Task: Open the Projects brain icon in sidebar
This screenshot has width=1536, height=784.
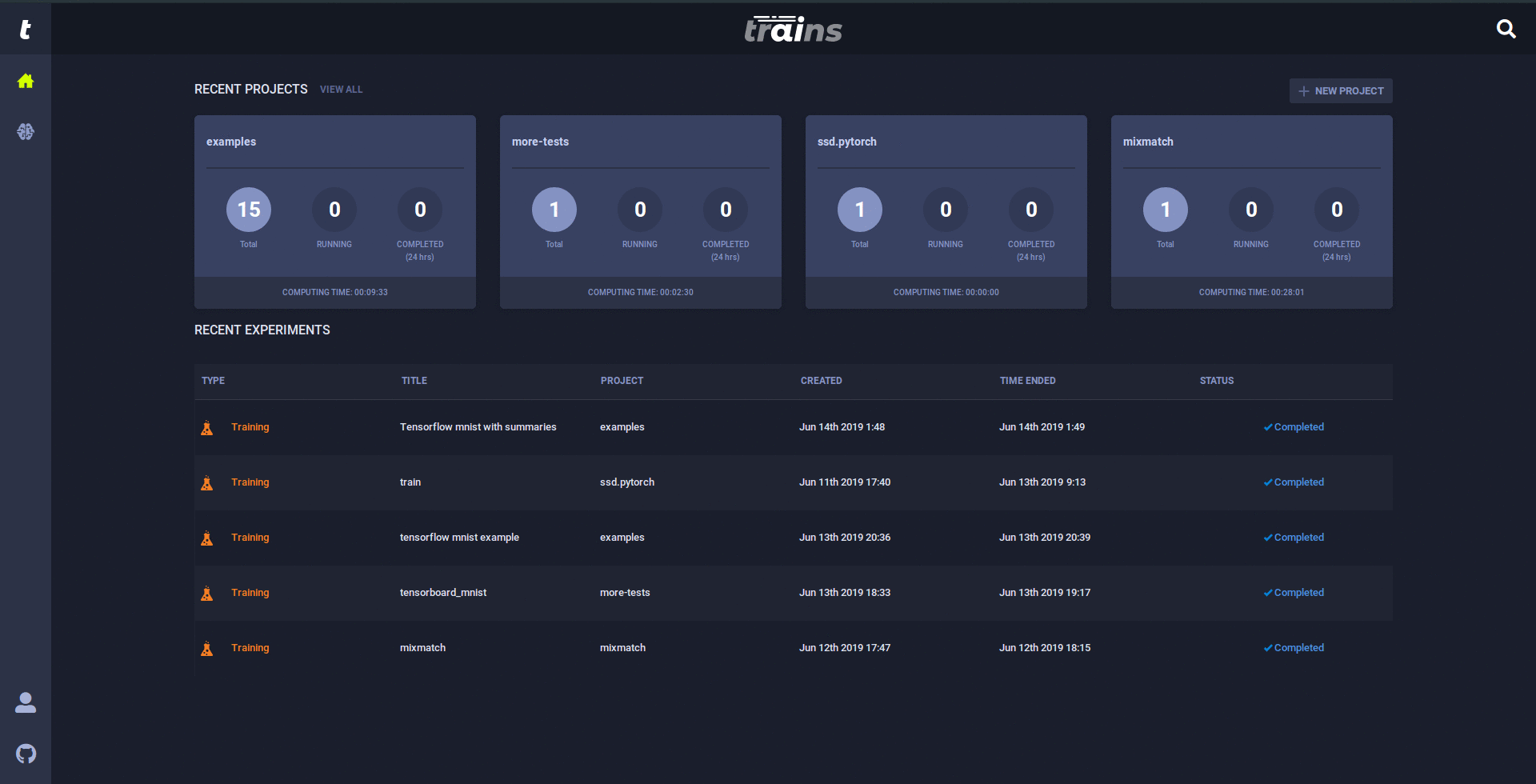Action: (26, 132)
